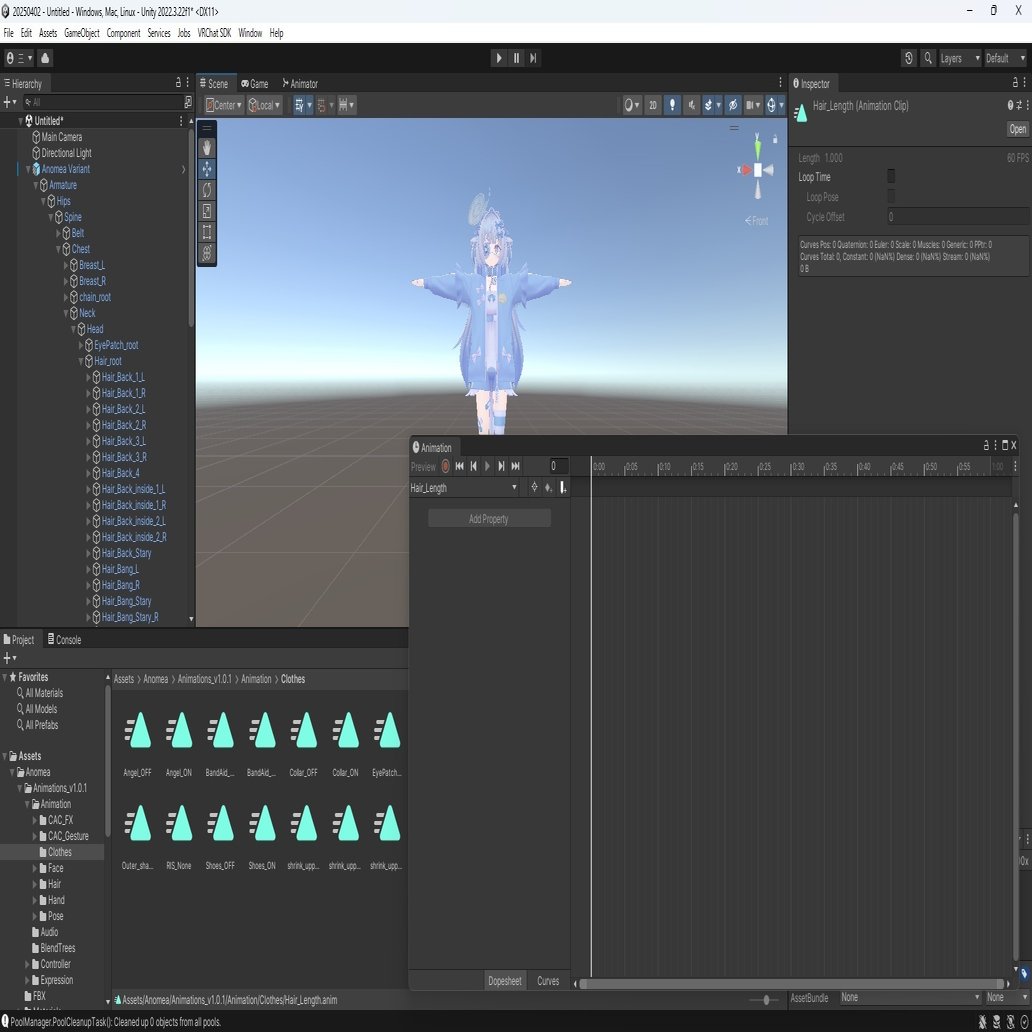Adjust the project icon size slider
The image size is (1032, 1032).
click(x=767, y=1000)
